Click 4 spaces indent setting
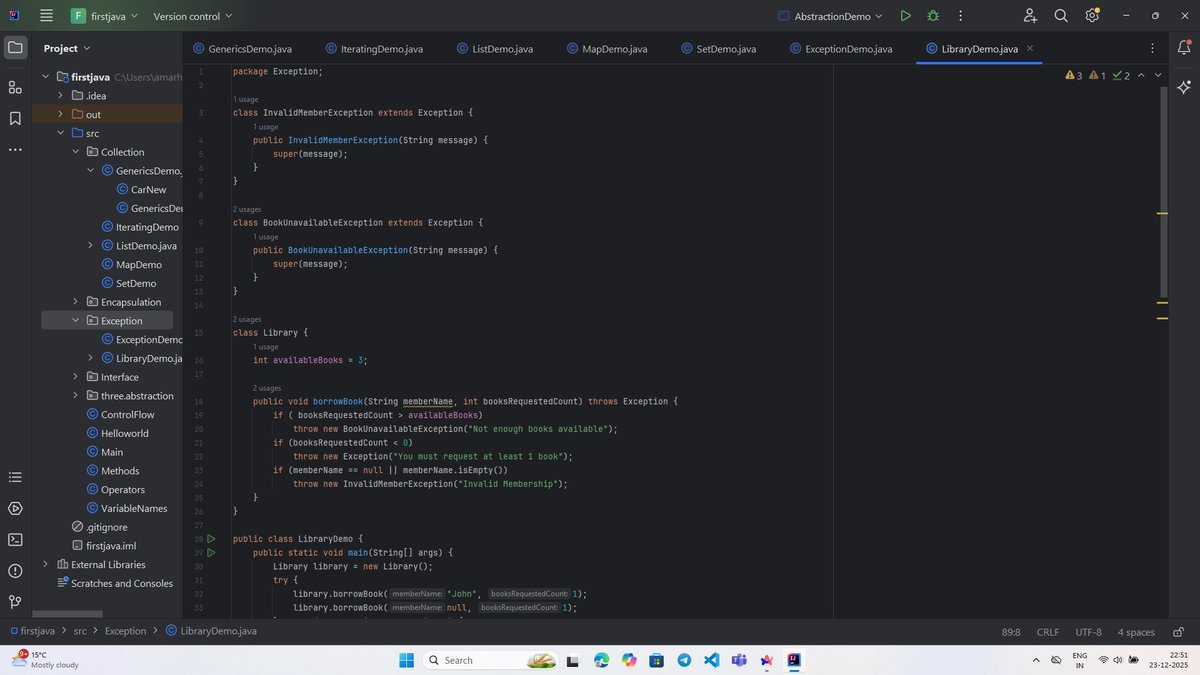1200x675 pixels. [1136, 632]
